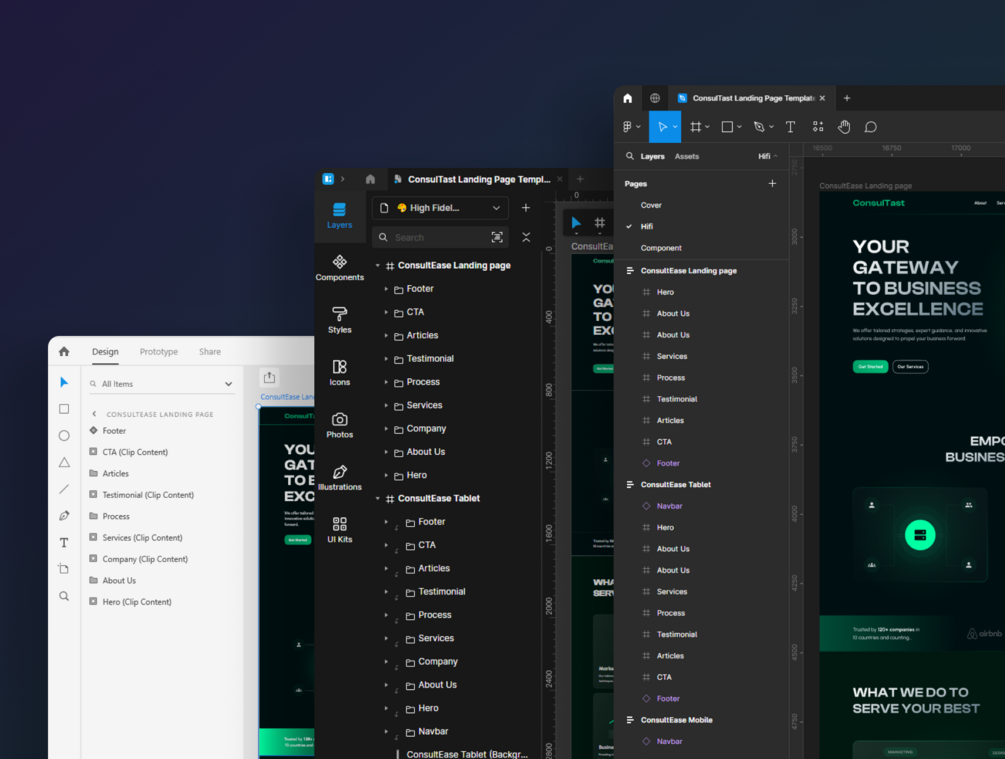Open the High Fidel... page dropdown
This screenshot has height=759, width=1005.
pos(440,208)
